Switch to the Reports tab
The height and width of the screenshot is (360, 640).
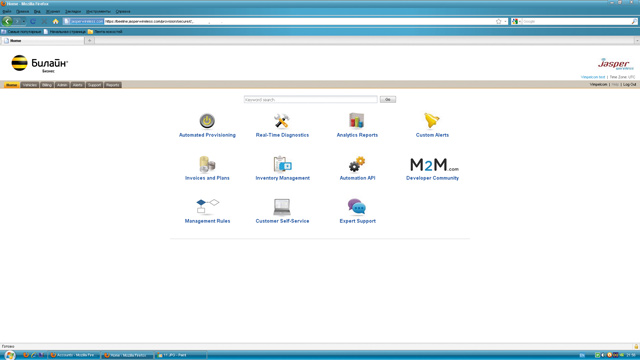coord(112,85)
